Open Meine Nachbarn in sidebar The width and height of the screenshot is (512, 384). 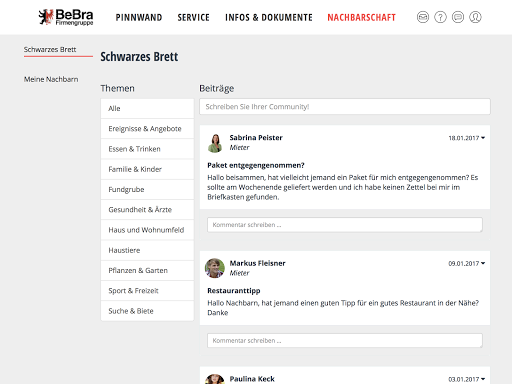point(51,79)
